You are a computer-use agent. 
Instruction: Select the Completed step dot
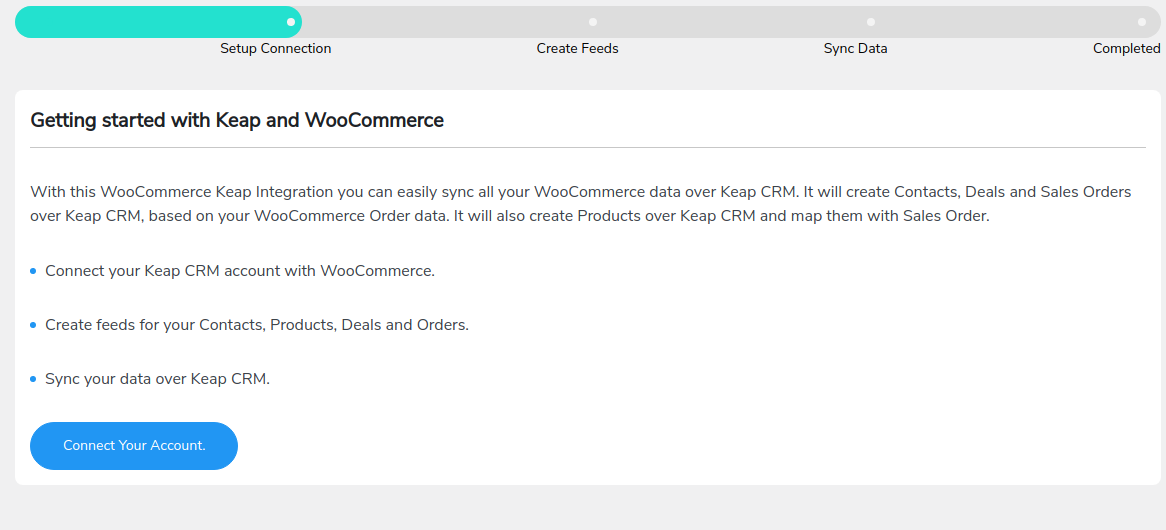tap(1141, 22)
